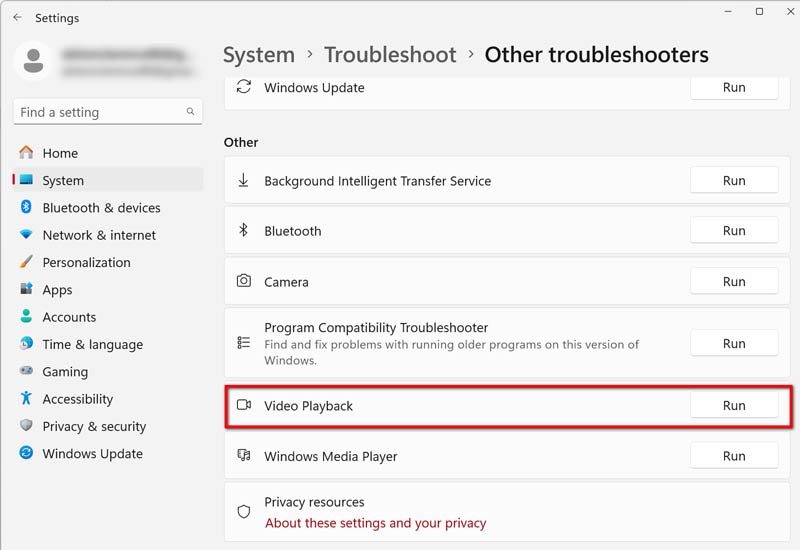800x550 pixels.
Task: Open the Home settings page
Action: point(108,153)
